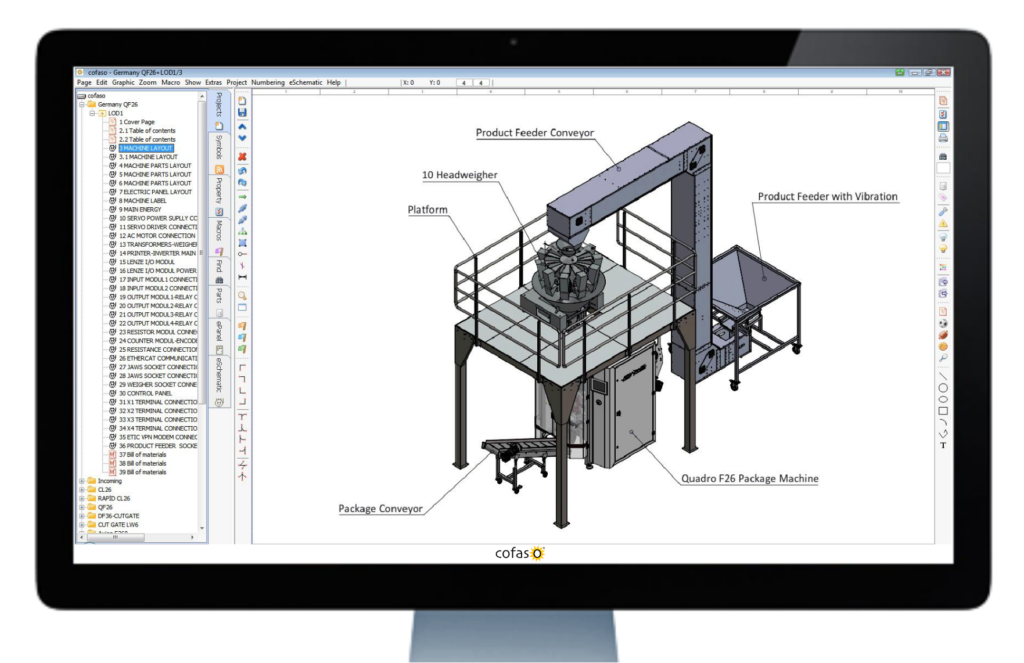The image size is (1024, 663).
Task: Click the blue down arrow icon
Action: (x=242, y=138)
